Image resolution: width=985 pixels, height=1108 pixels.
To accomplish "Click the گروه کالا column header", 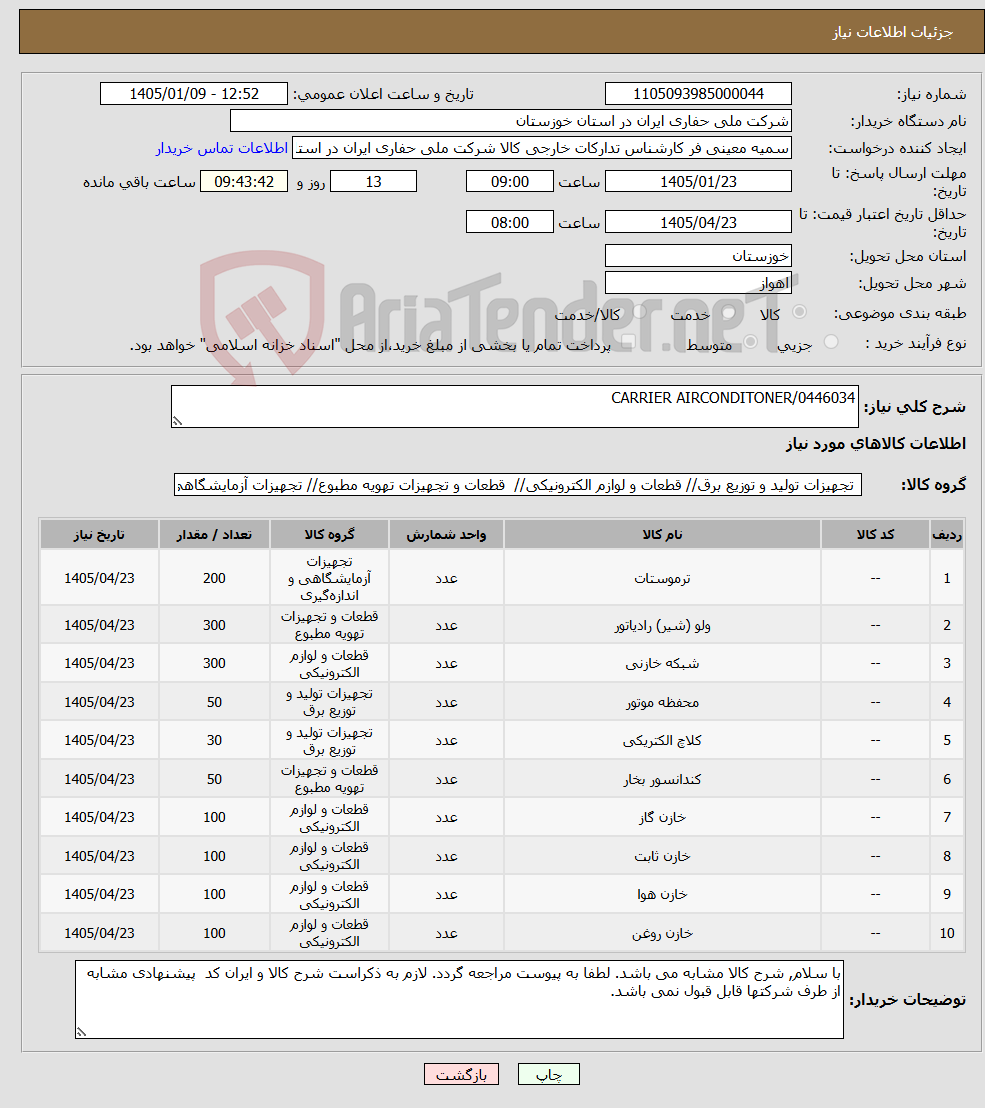I will 329,534.
